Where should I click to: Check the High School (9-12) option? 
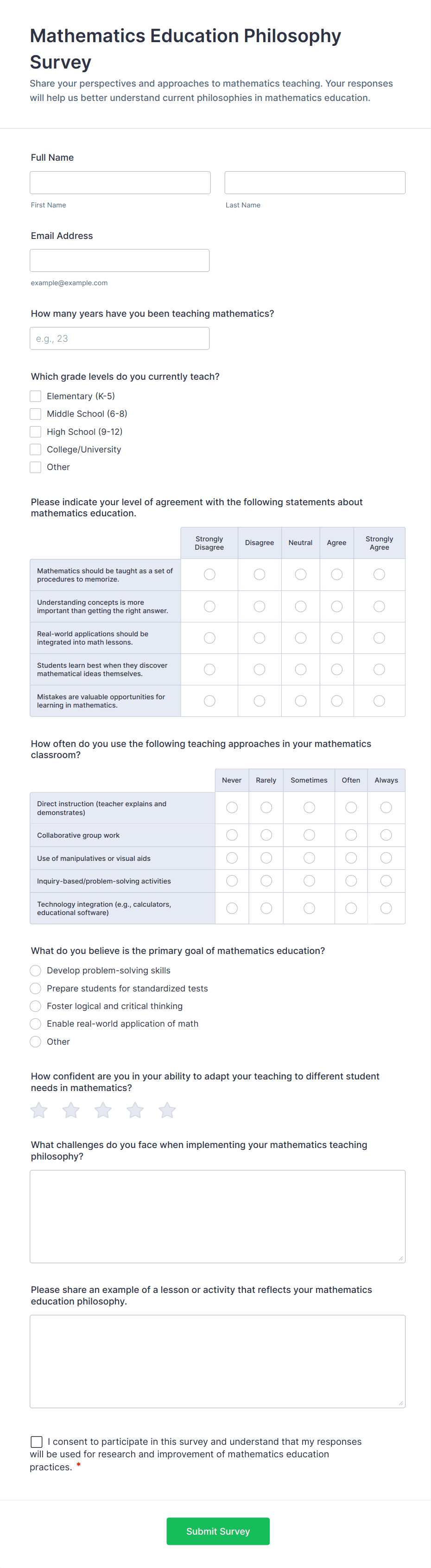pos(35,432)
